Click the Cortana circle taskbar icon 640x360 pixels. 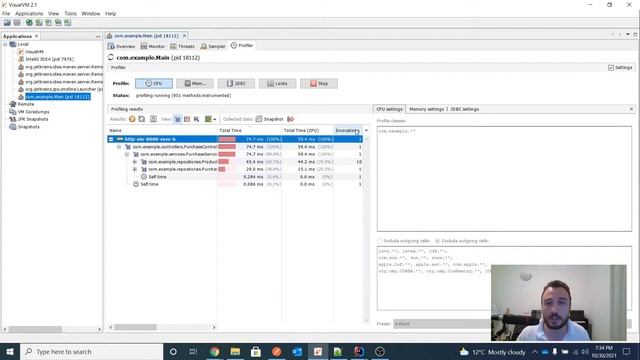tap(173, 351)
